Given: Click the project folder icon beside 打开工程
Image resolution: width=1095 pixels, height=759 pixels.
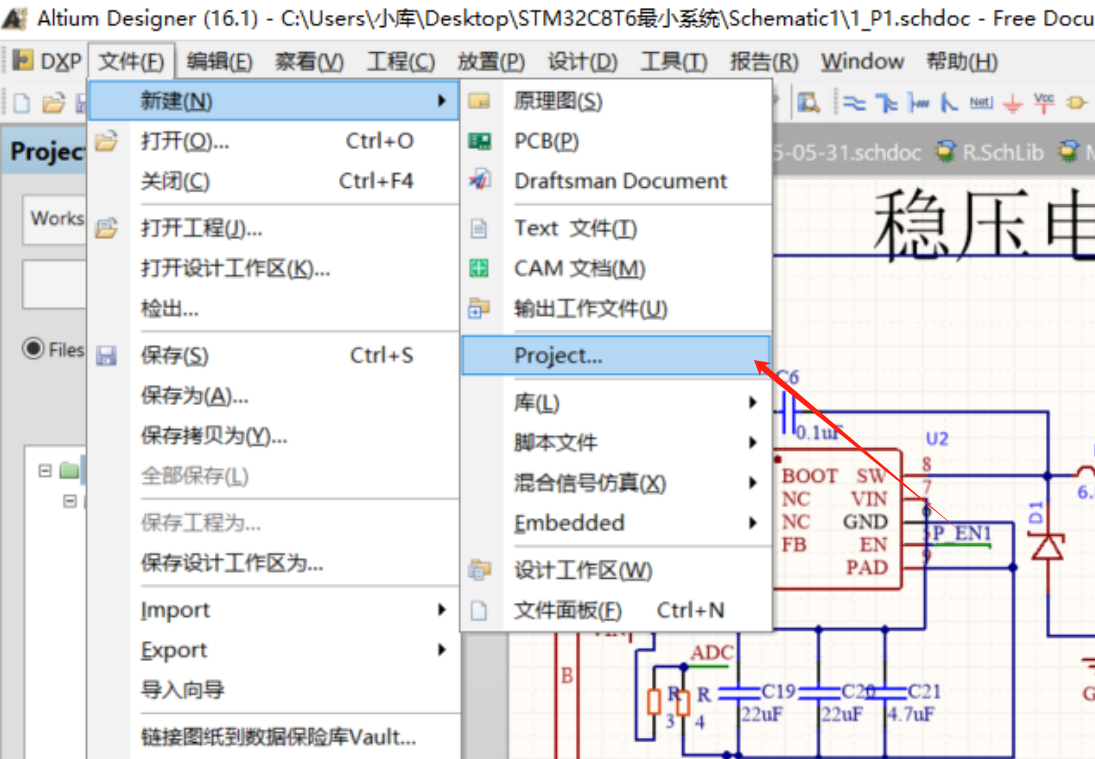Looking at the screenshot, I should (x=106, y=228).
